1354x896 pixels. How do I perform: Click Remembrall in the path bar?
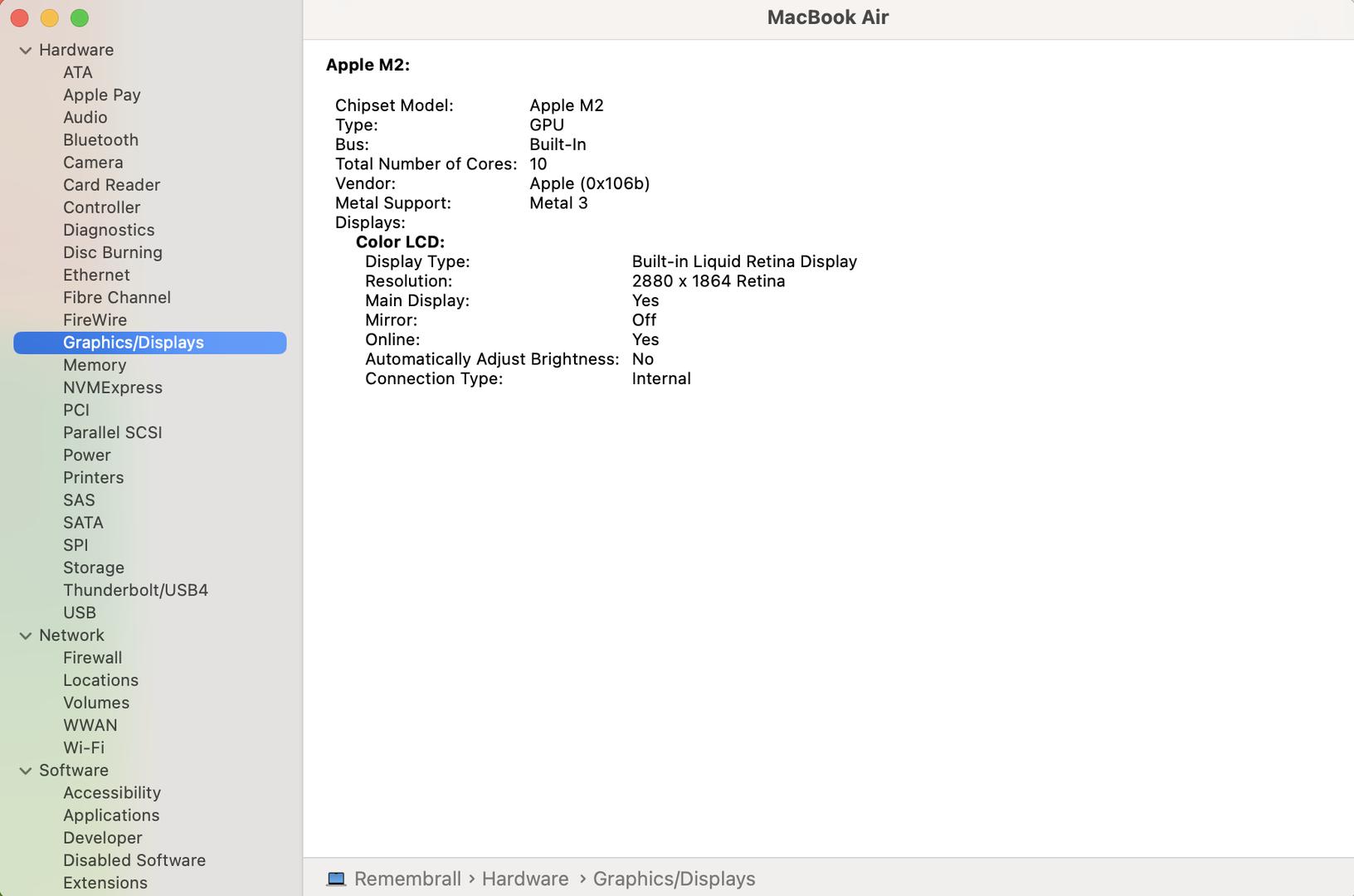407,879
